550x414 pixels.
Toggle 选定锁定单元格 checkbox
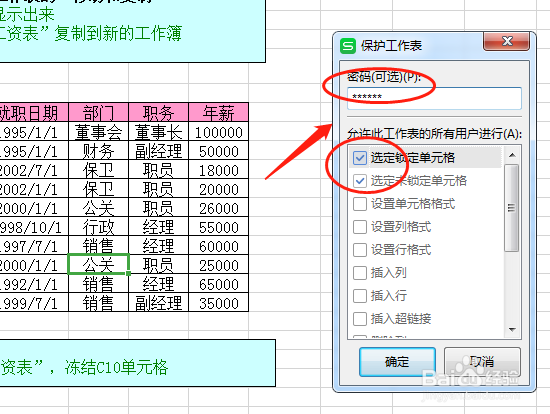click(360, 158)
